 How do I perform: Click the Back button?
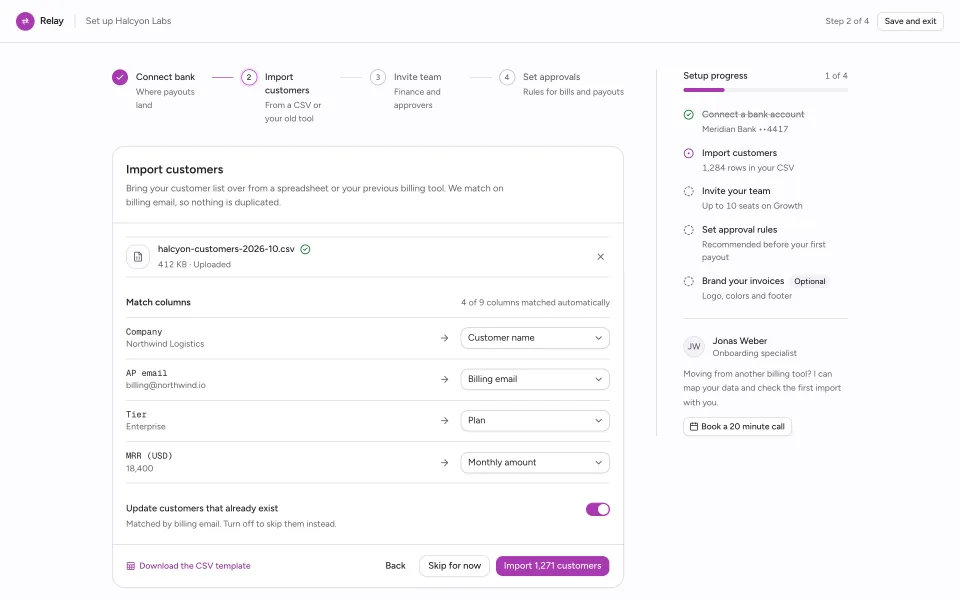(395, 566)
